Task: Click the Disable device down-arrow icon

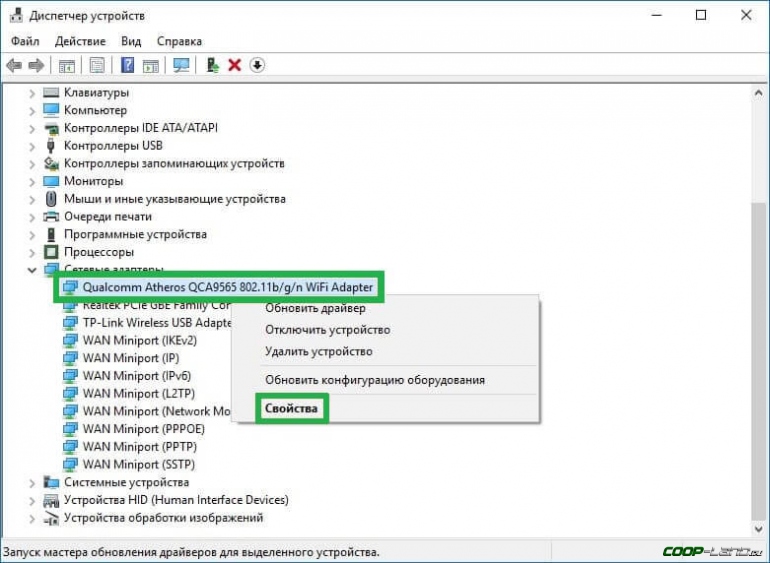Action: pos(257,65)
